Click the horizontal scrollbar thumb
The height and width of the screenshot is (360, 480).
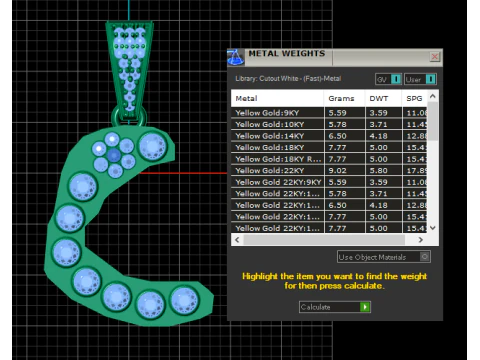324,240
